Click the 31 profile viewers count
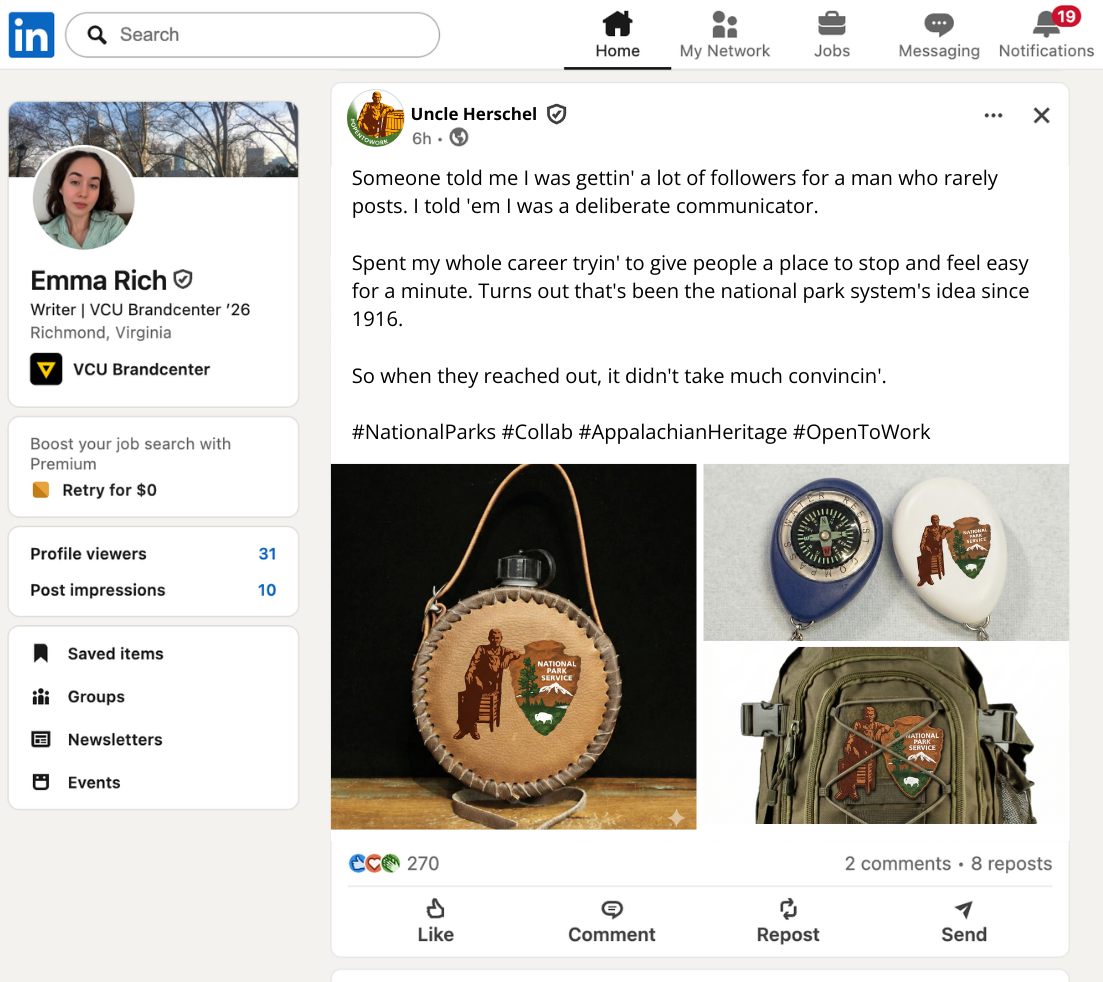Screen dimensions: 1103x982 click(x=267, y=554)
